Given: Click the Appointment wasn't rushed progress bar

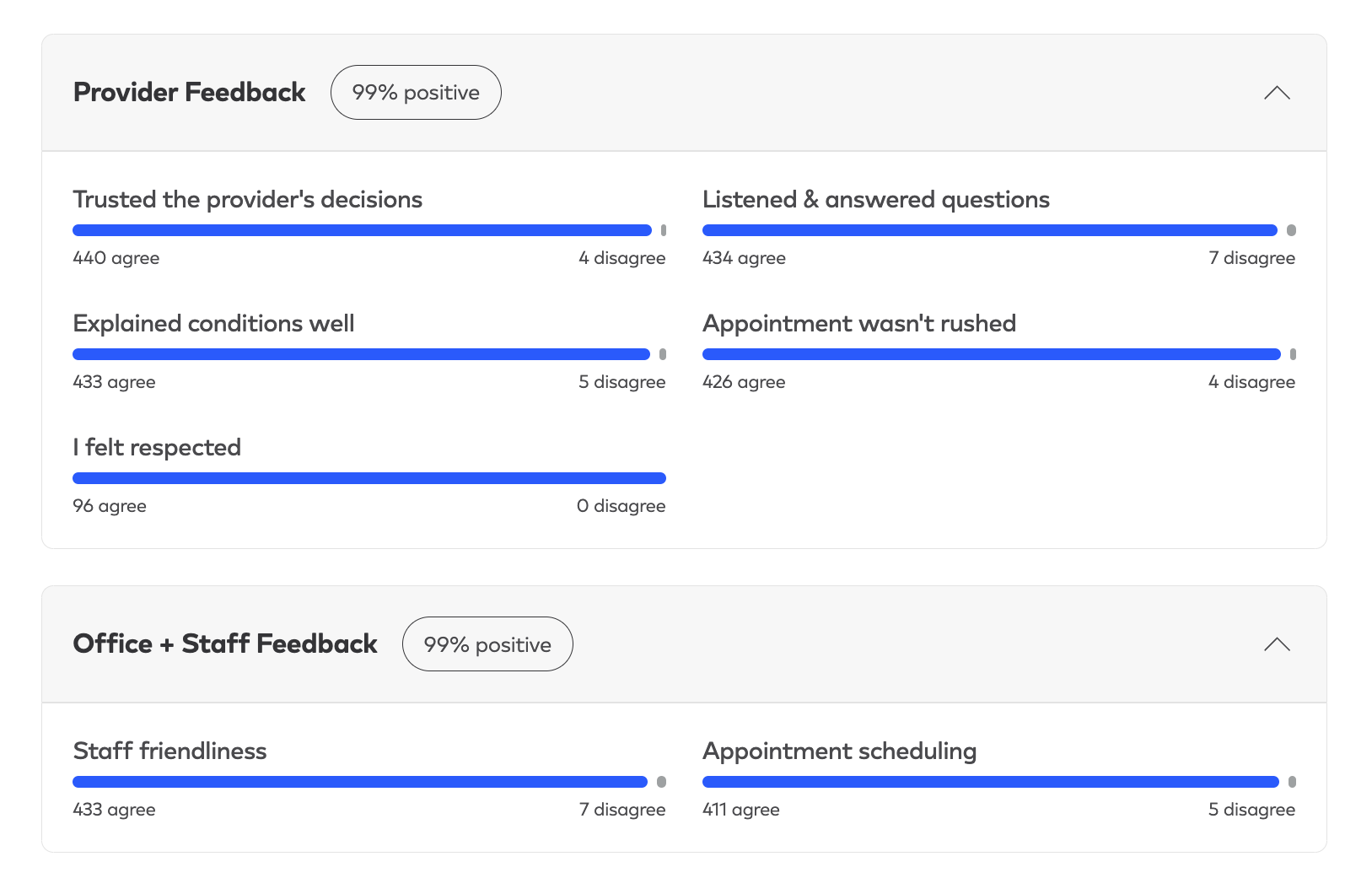Looking at the screenshot, I should pos(992,354).
